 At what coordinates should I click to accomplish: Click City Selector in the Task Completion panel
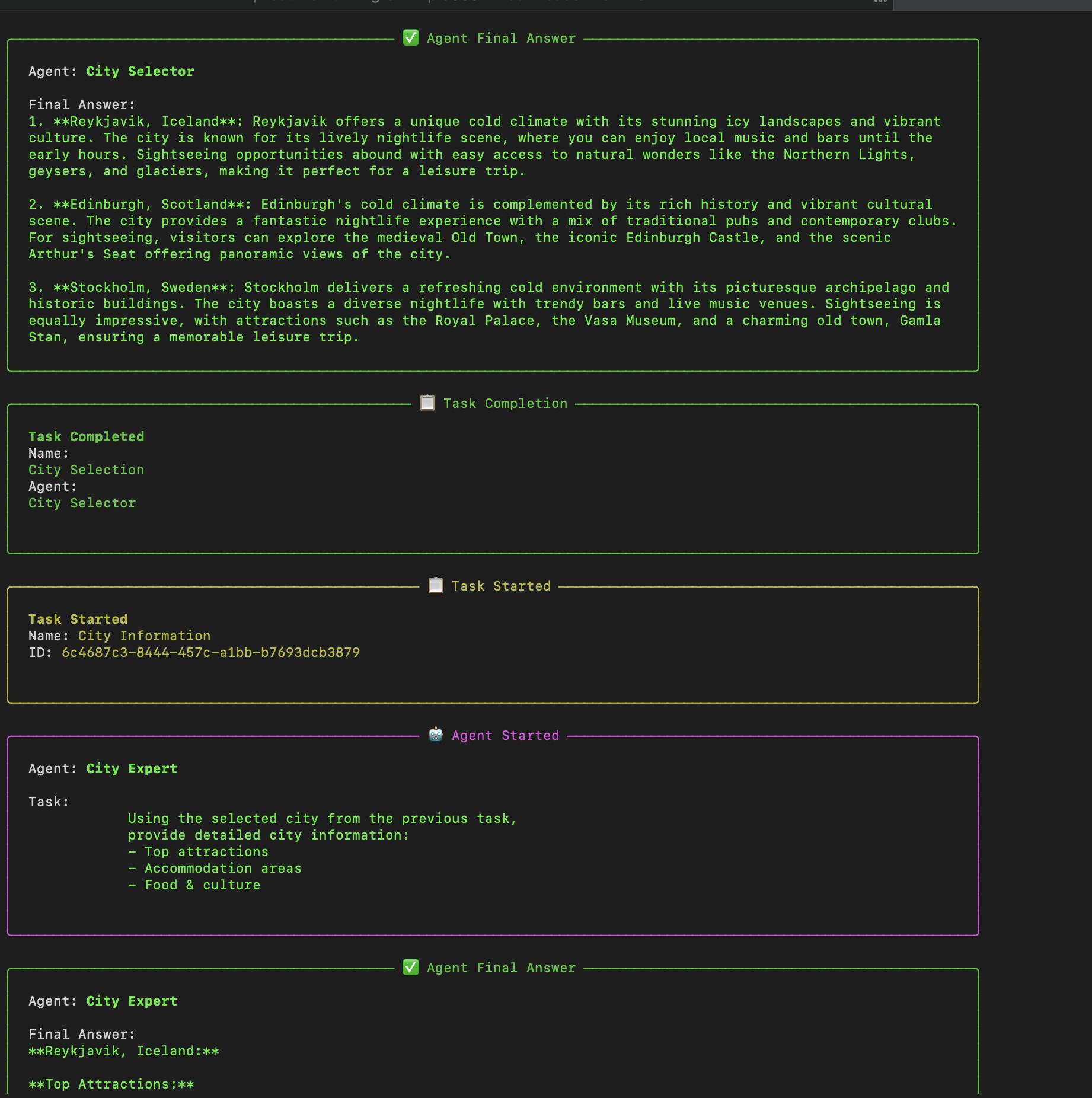pos(82,503)
